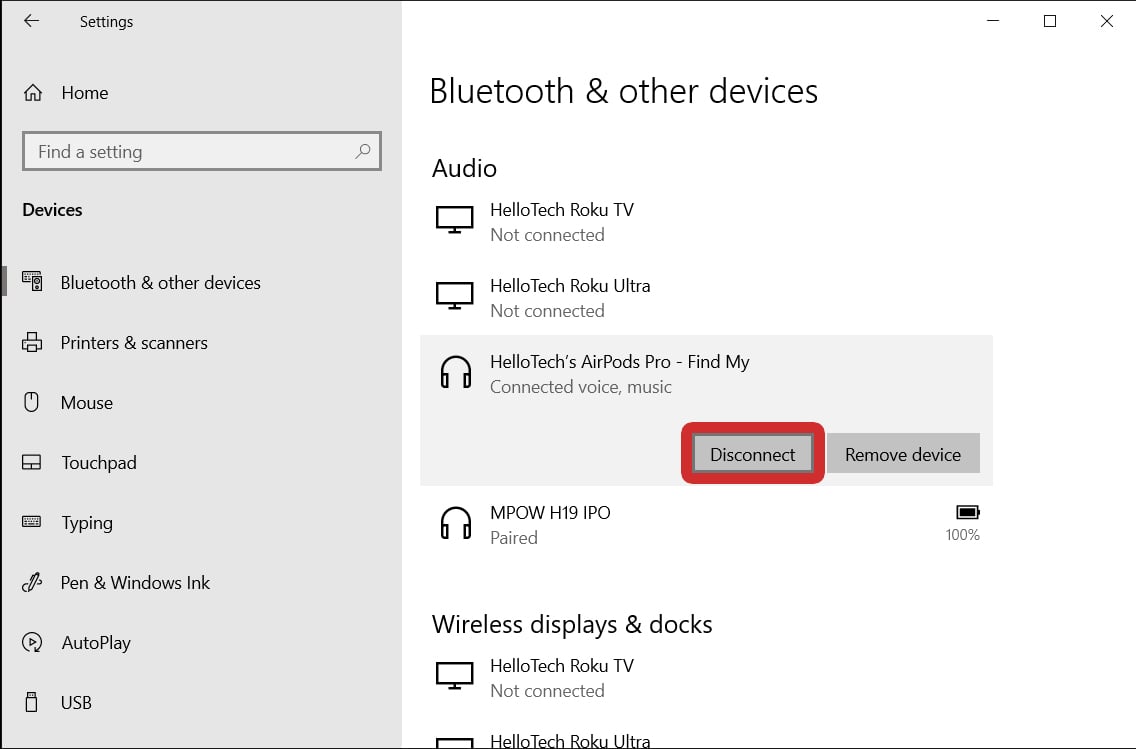The width and height of the screenshot is (1136, 749).
Task: Select the MPOW H19 IPO device
Action: tap(550, 524)
